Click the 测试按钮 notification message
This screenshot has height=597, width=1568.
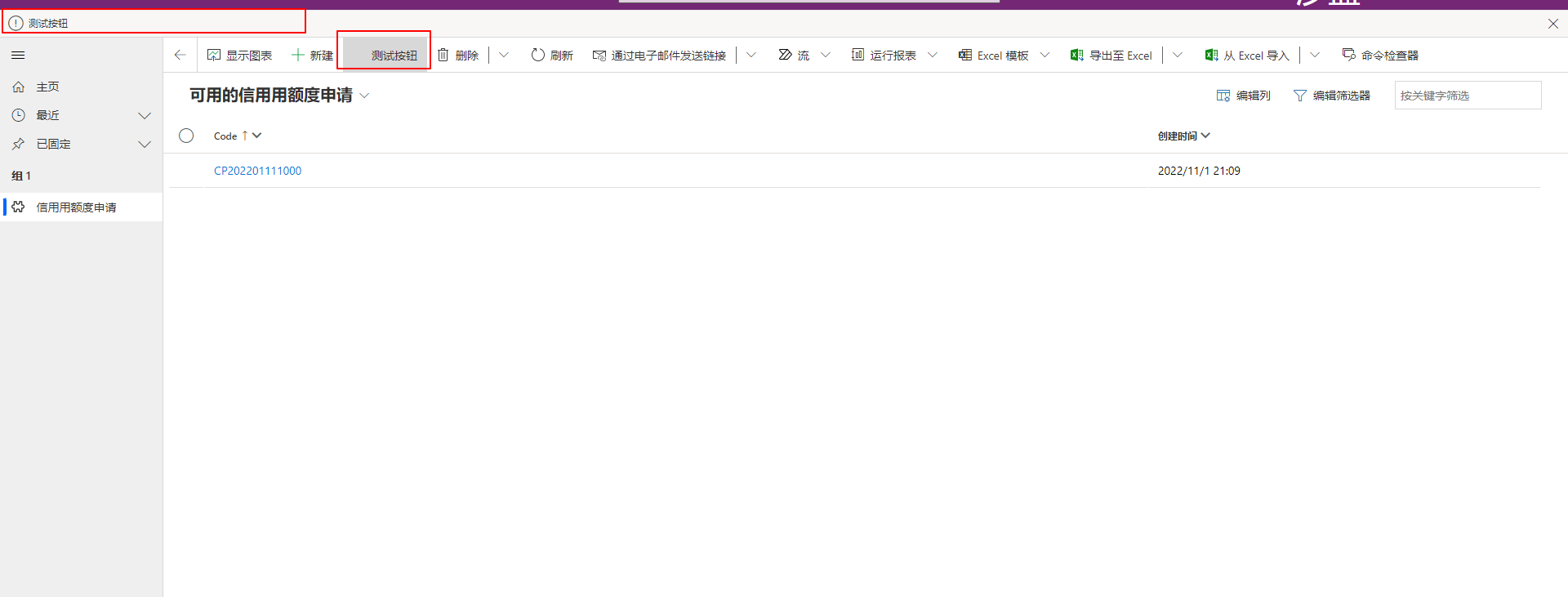[x=48, y=23]
